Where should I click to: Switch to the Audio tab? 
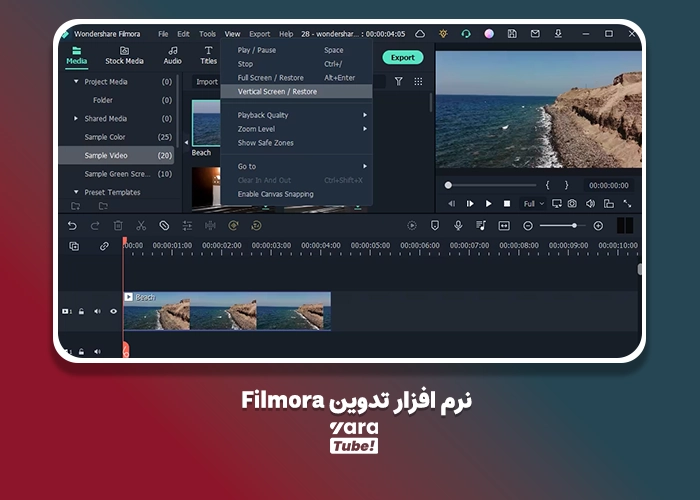coord(172,56)
